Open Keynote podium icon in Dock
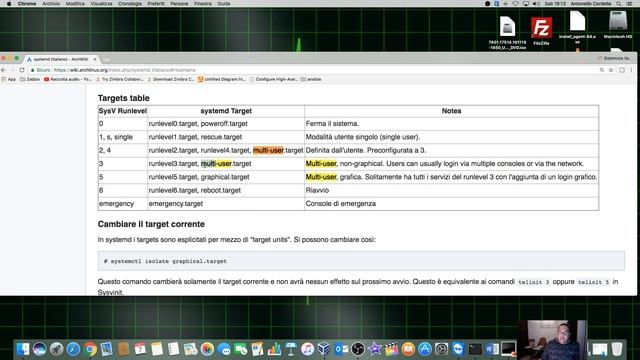 point(291,349)
